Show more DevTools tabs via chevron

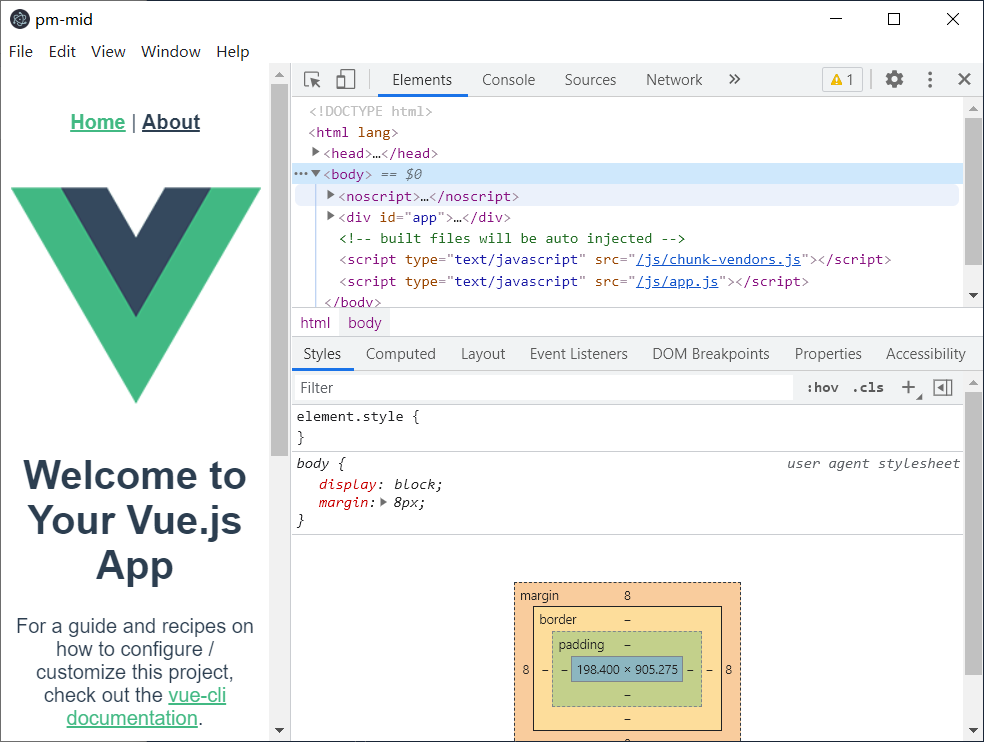(x=734, y=79)
